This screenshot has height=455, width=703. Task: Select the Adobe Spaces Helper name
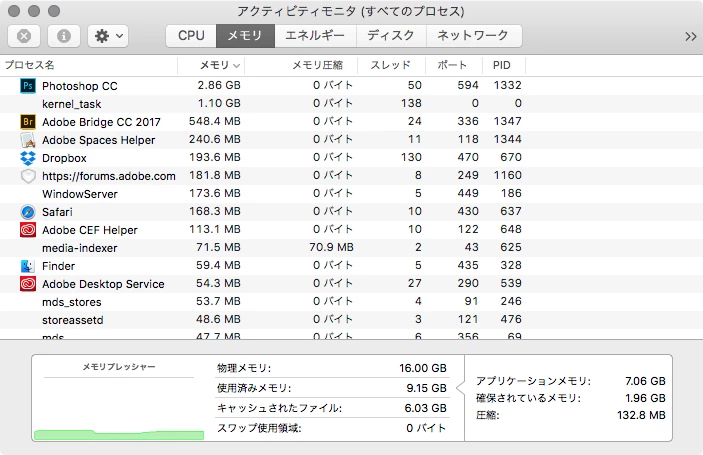coord(99,140)
